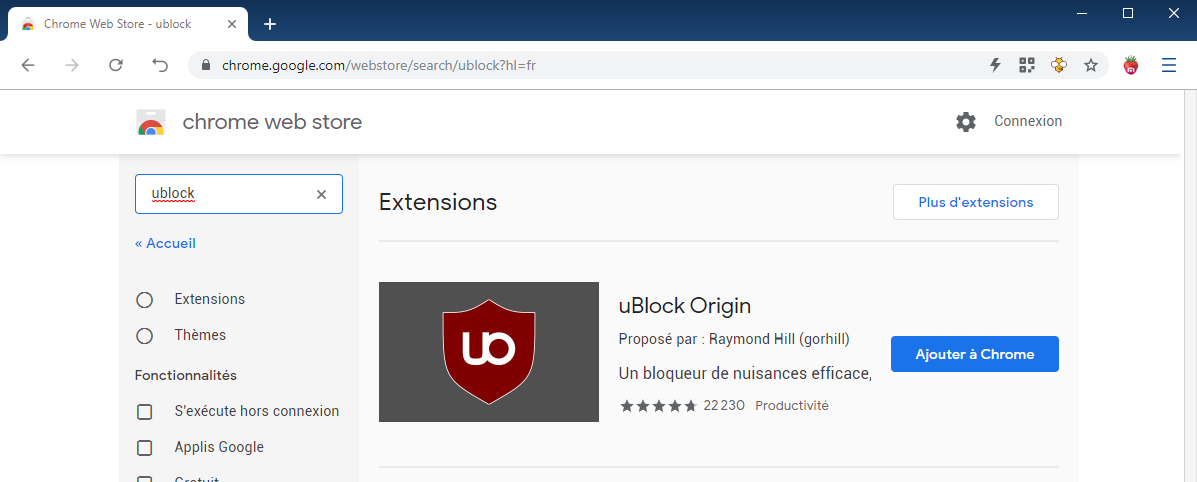Open a new browser tab
Screen dimensions: 1197x482
tap(269, 24)
